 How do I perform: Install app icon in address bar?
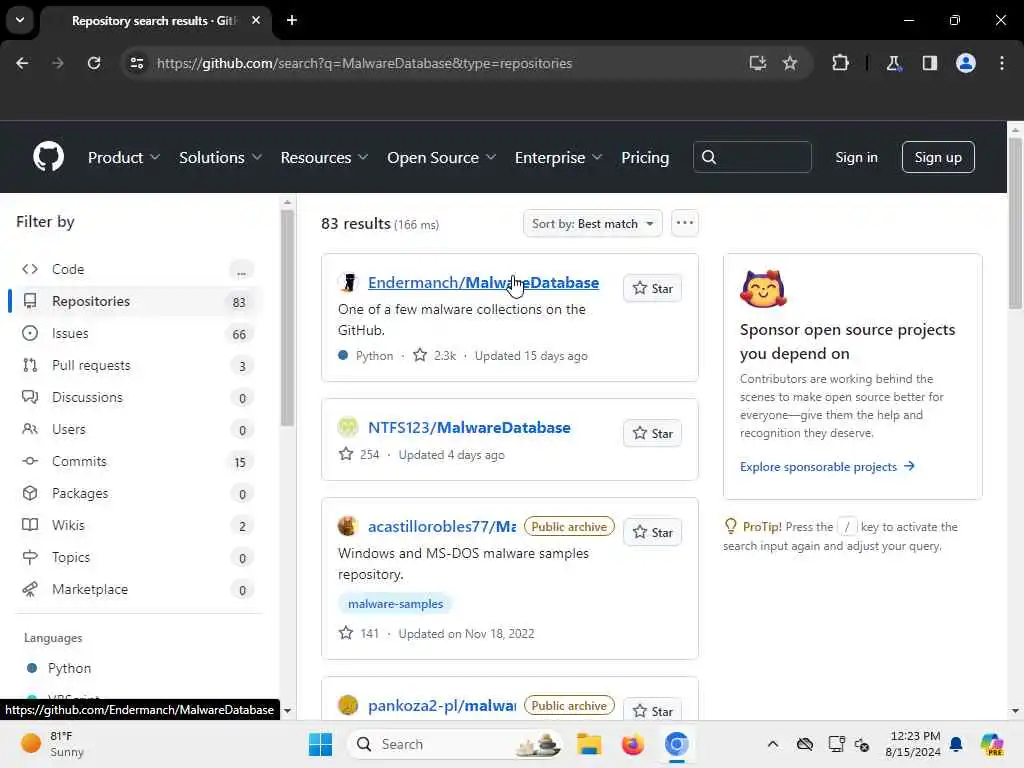(x=758, y=63)
